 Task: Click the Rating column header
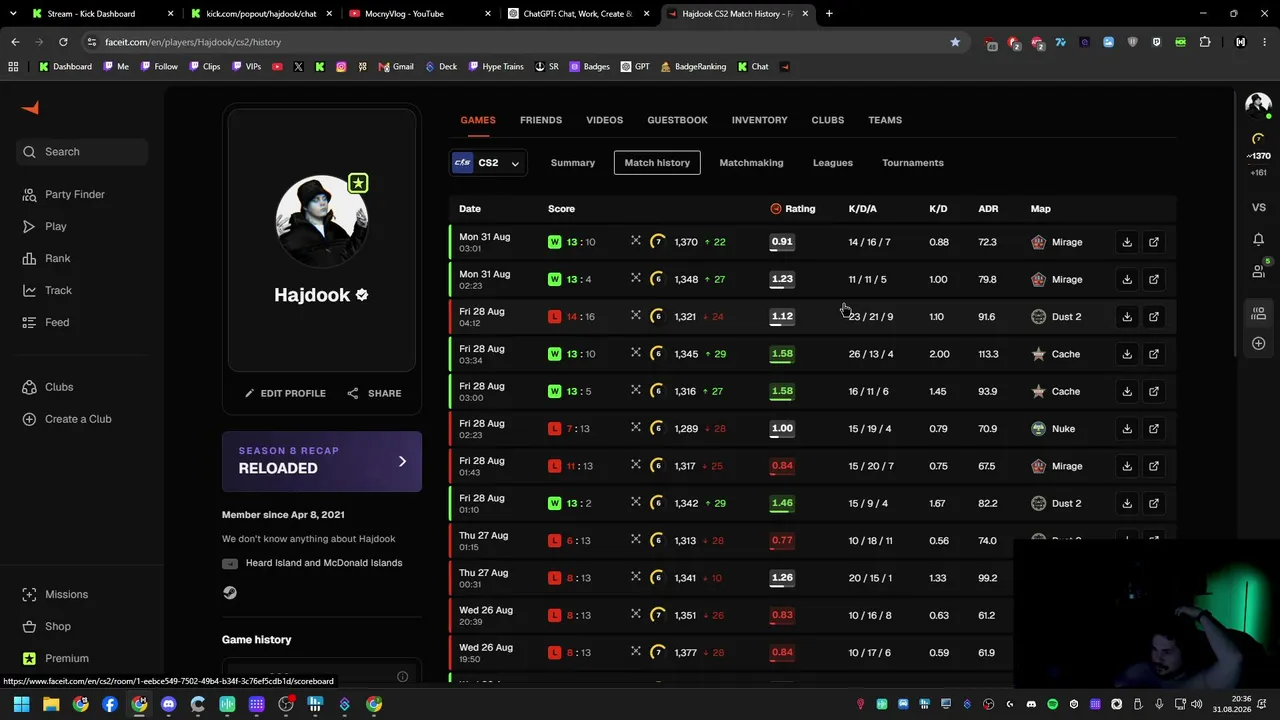[793, 209]
